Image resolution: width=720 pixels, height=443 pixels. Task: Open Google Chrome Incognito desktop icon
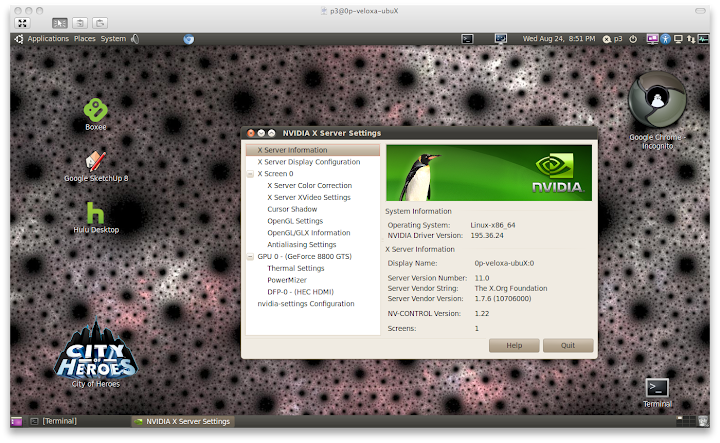[x=657, y=99]
